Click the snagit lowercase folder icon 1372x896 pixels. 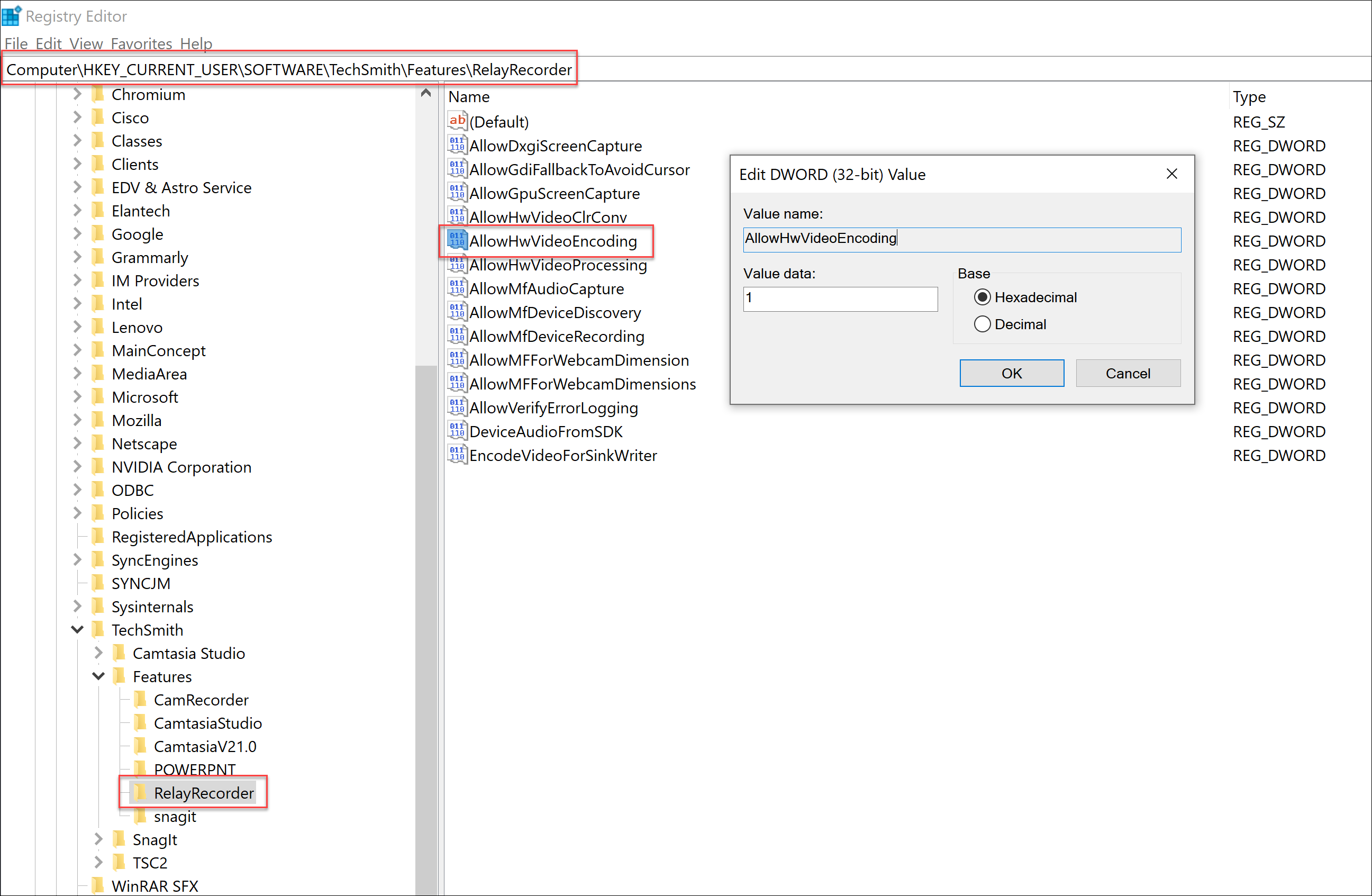[x=140, y=815]
